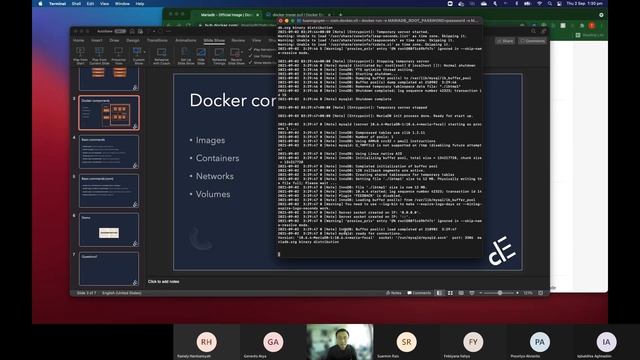Open the Edit menu in macOS menu bar
640x360 pixels.
[x=90, y=4]
